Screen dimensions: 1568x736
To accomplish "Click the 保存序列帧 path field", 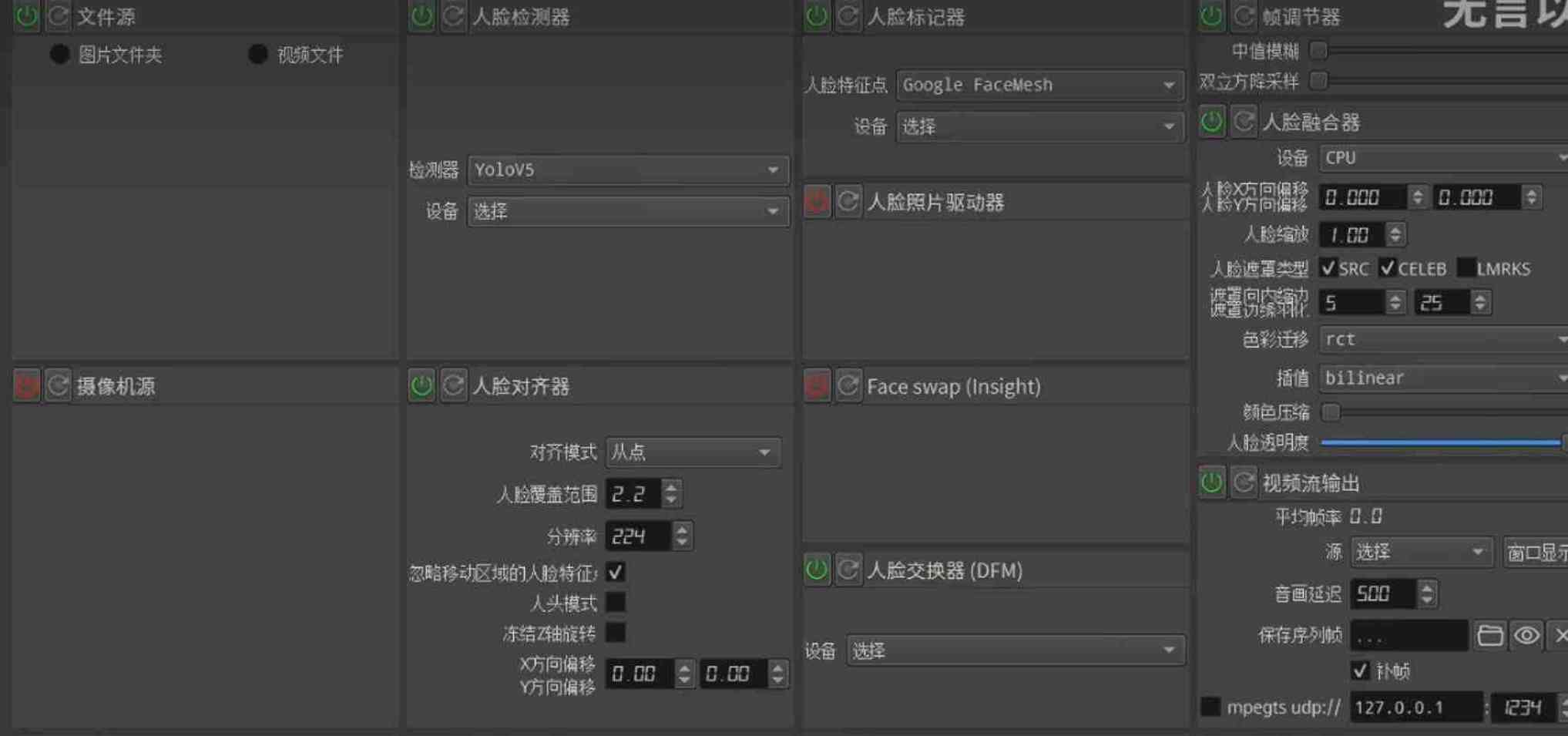I will (x=1409, y=636).
